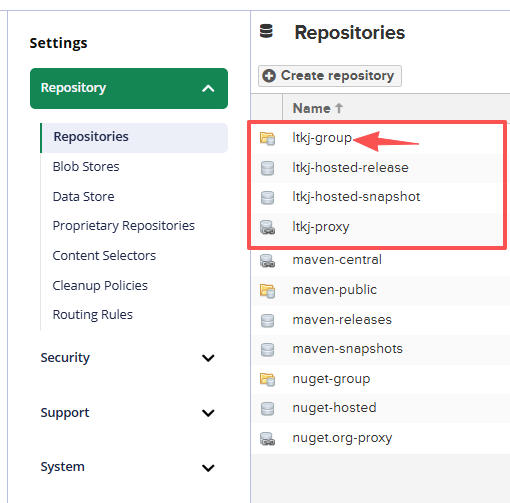
Task: Open Cleanup Policies menu item
Action: [100, 286]
